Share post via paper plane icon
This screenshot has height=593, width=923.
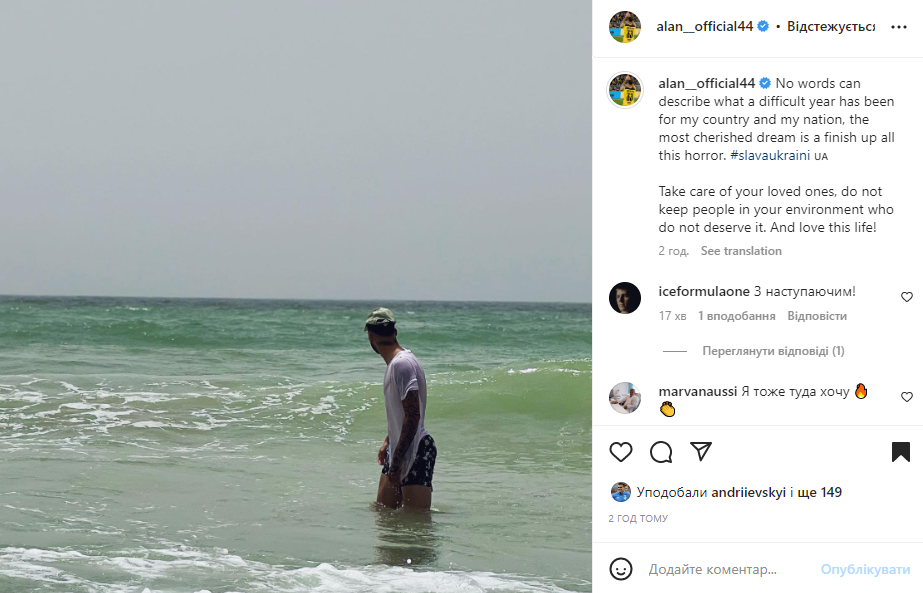click(x=701, y=452)
